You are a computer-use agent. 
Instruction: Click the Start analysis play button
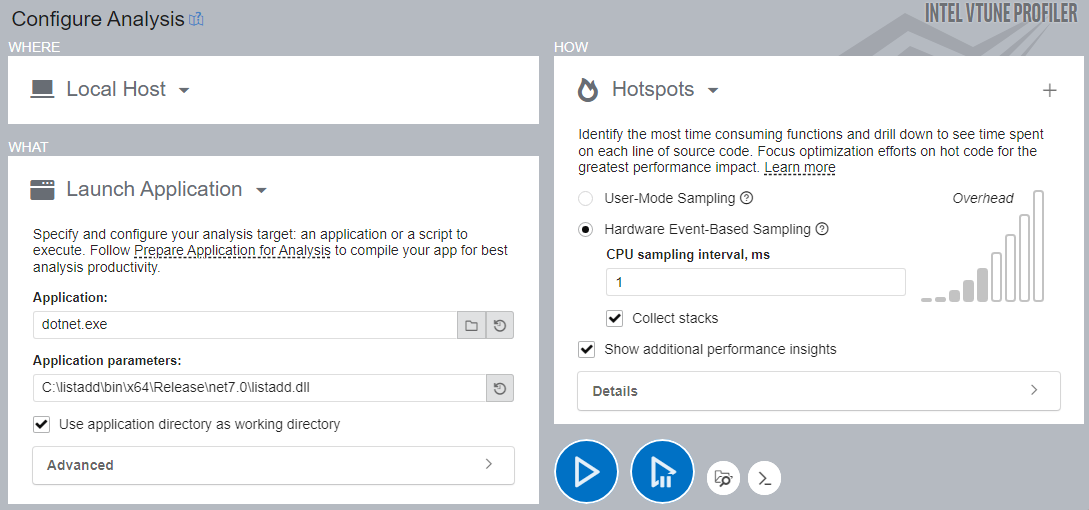[587, 472]
